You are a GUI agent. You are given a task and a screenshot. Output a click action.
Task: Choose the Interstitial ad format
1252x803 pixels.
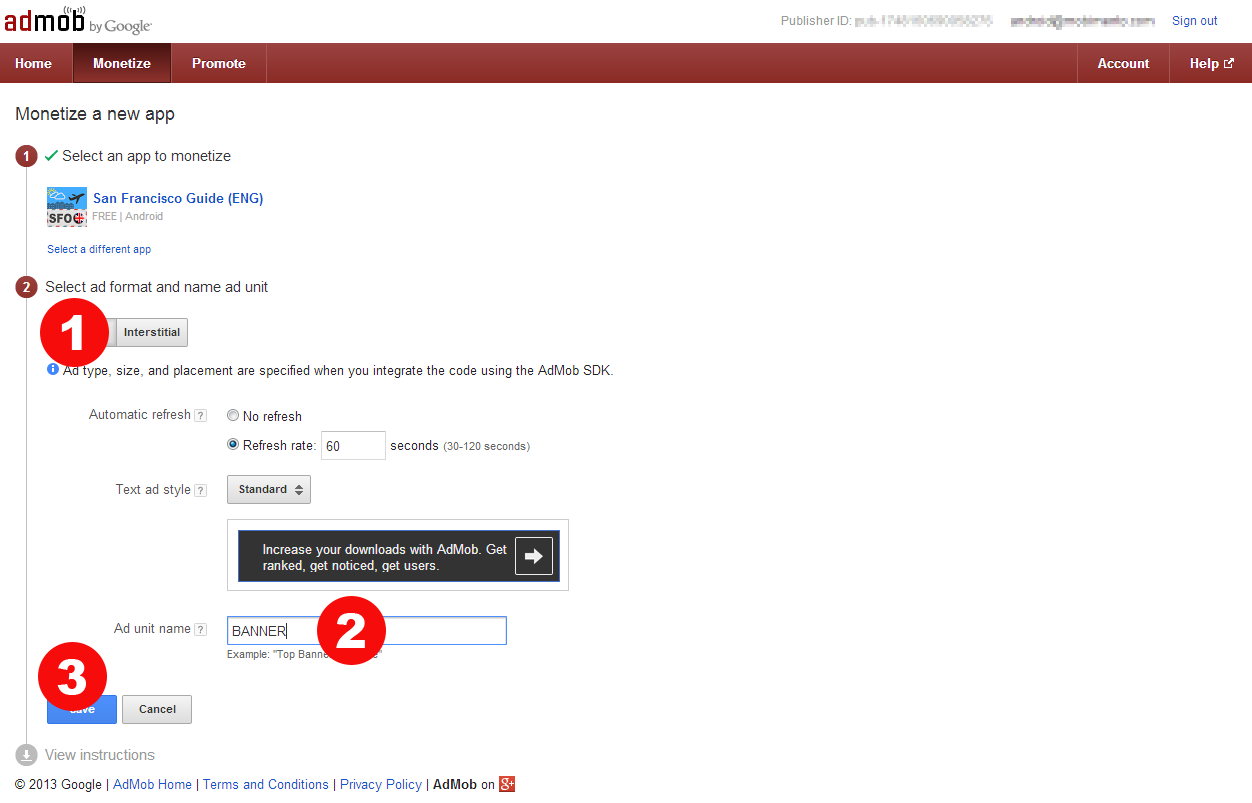click(x=152, y=332)
